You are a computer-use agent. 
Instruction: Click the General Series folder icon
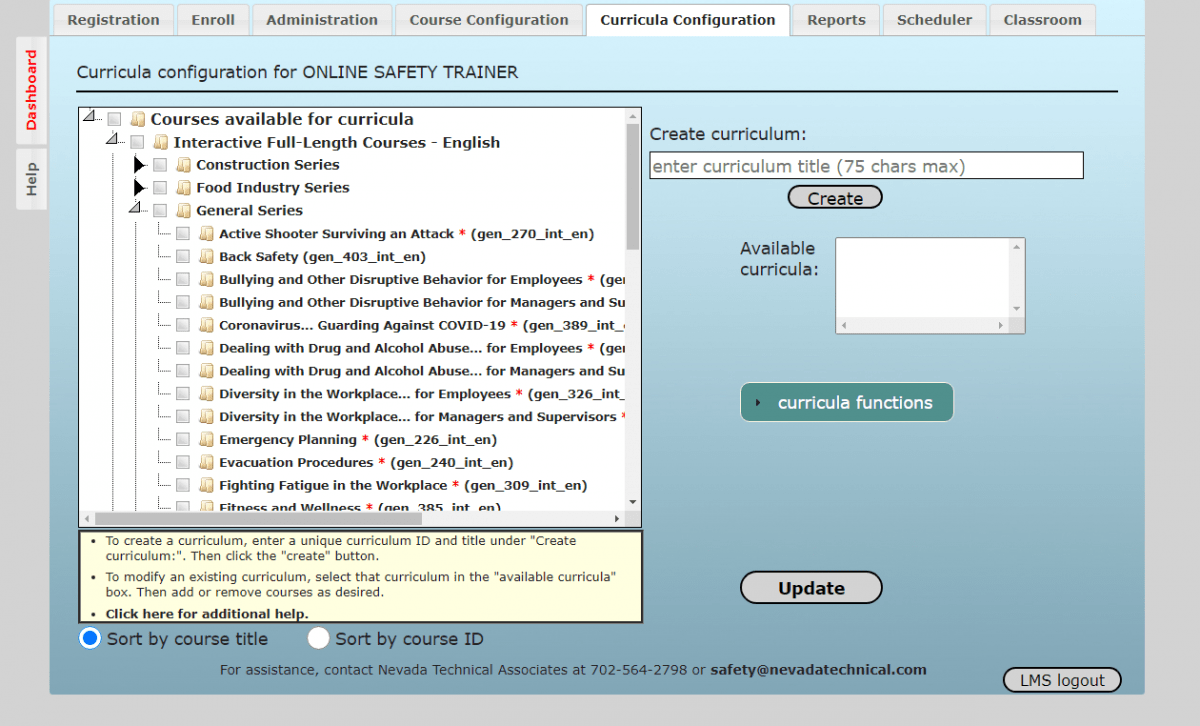pyautogui.click(x=182, y=210)
